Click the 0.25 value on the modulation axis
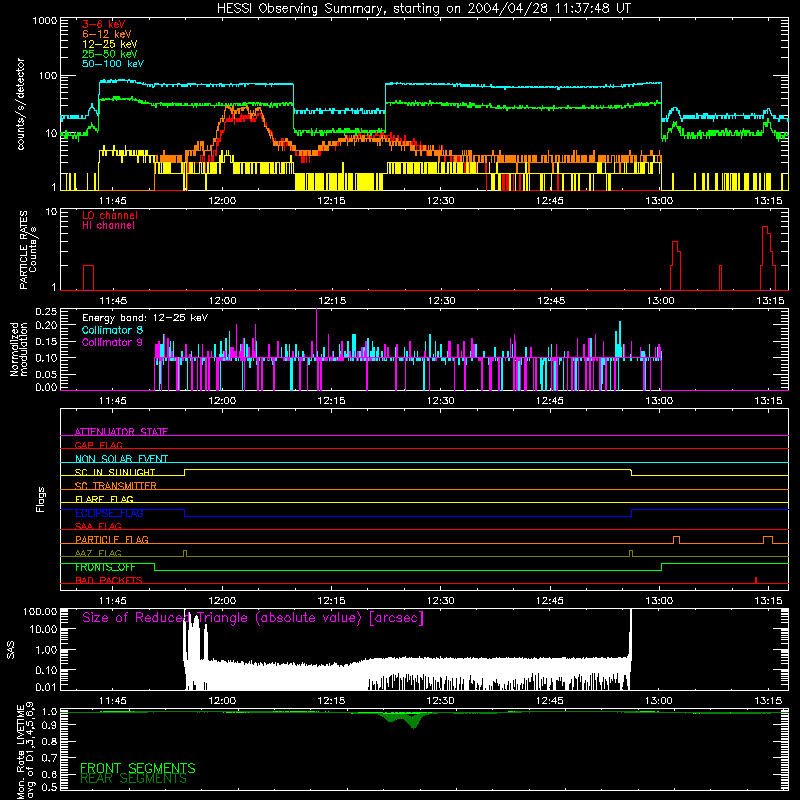800x800 pixels. [46, 311]
